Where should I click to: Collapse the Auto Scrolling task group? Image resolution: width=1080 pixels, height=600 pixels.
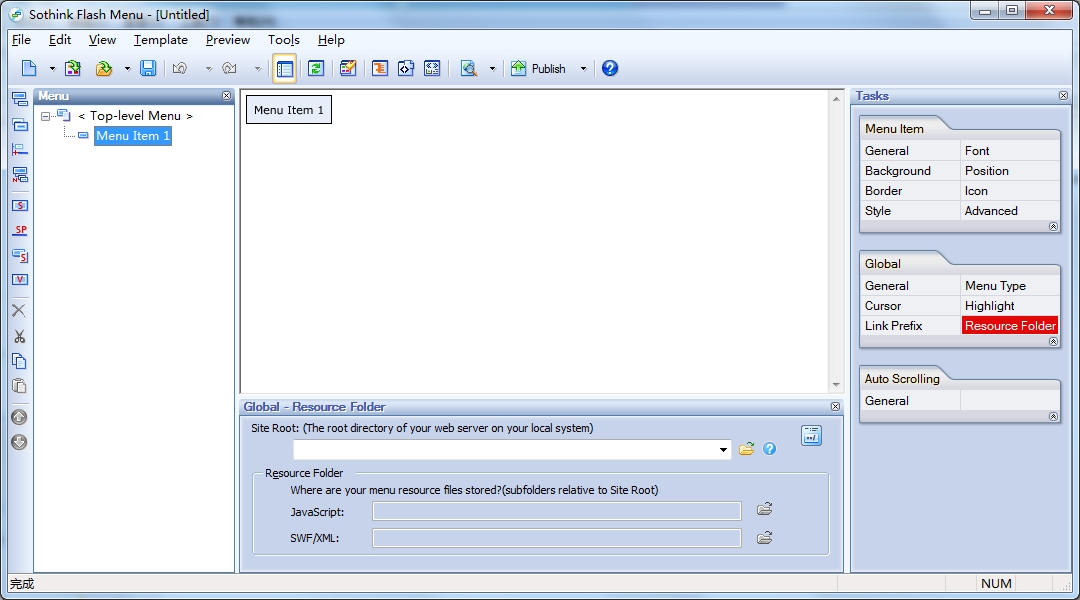tap(1053, 417)
